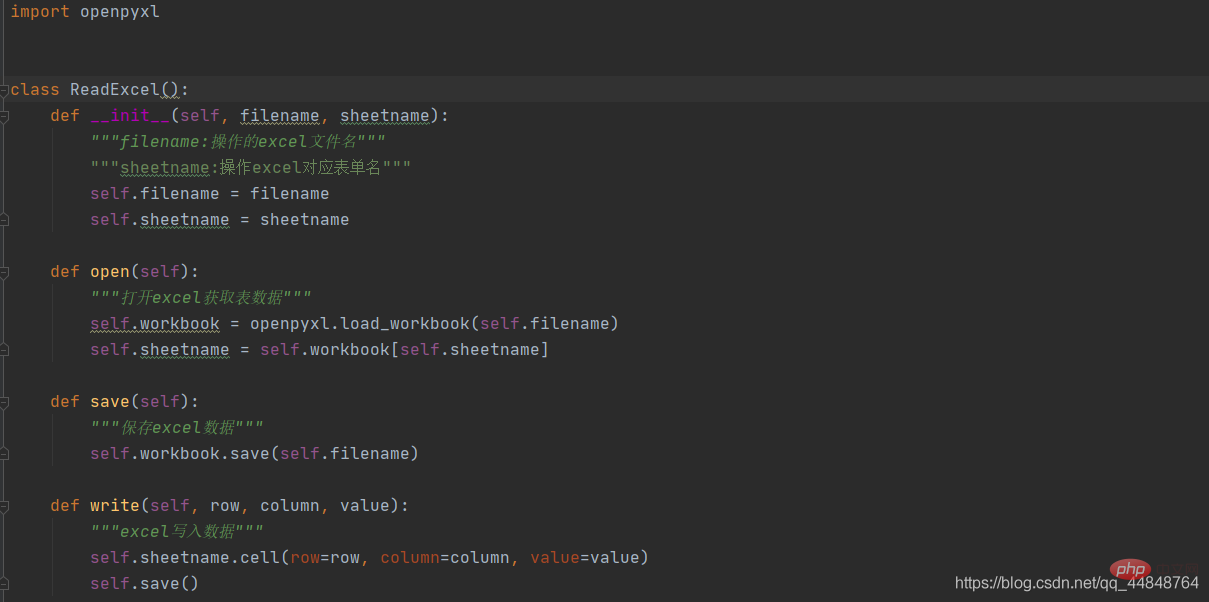Collapse the save method fold marker

pyautogui.click(x=5, y=402)
